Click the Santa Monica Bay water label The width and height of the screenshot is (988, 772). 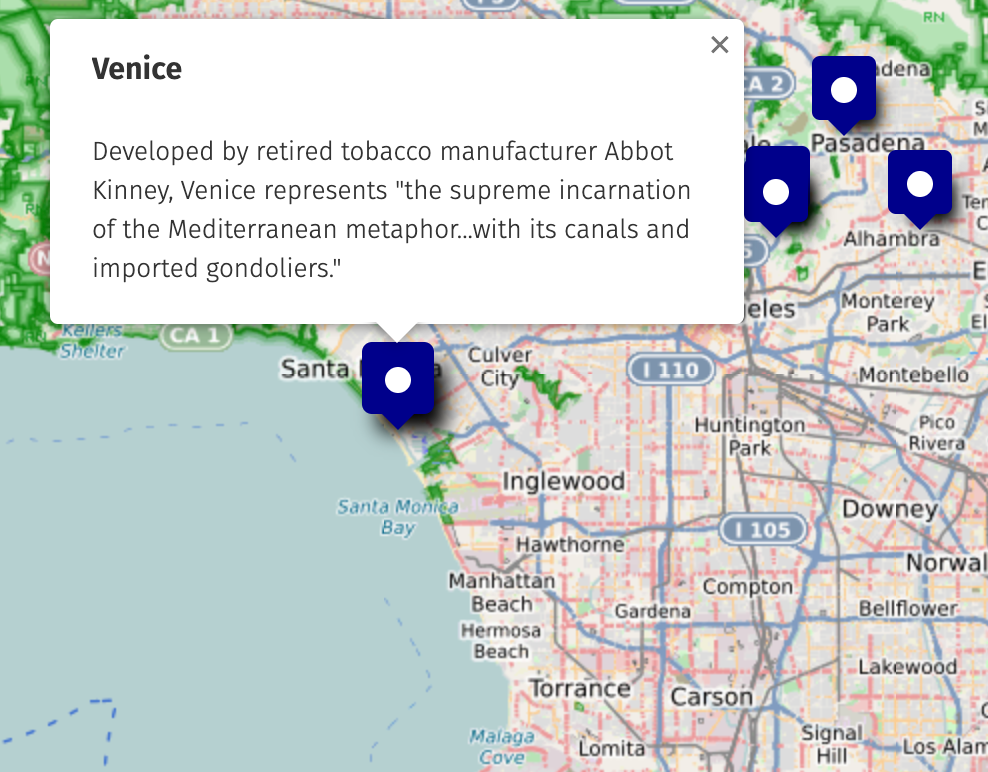[397, 517]
